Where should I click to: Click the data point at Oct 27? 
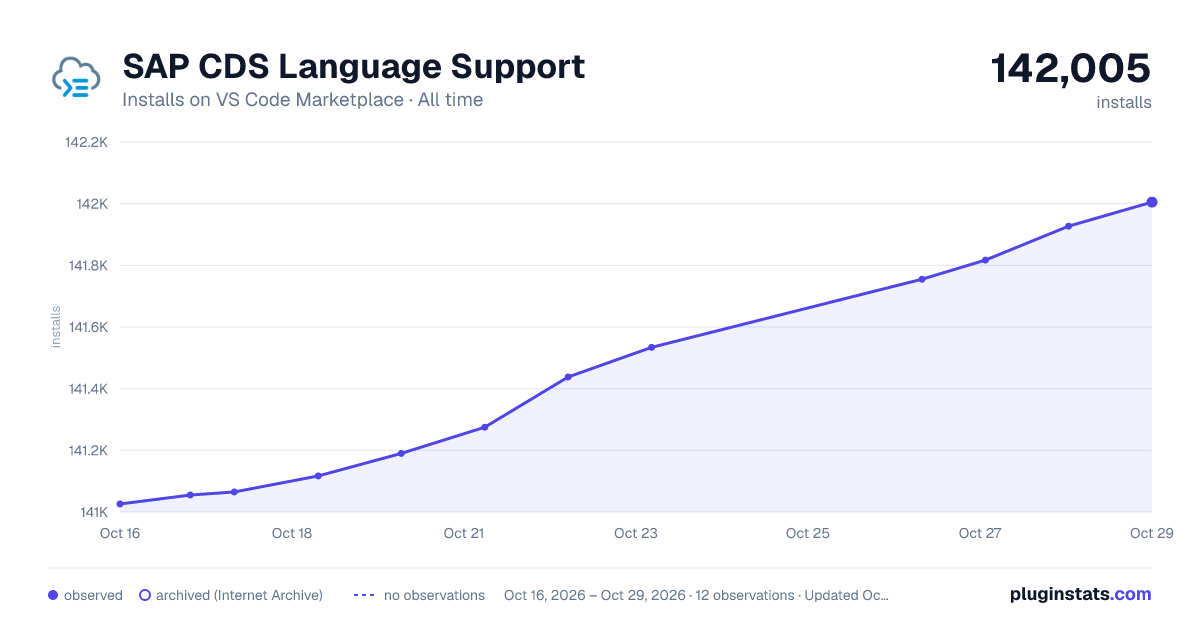click(985, 260)
